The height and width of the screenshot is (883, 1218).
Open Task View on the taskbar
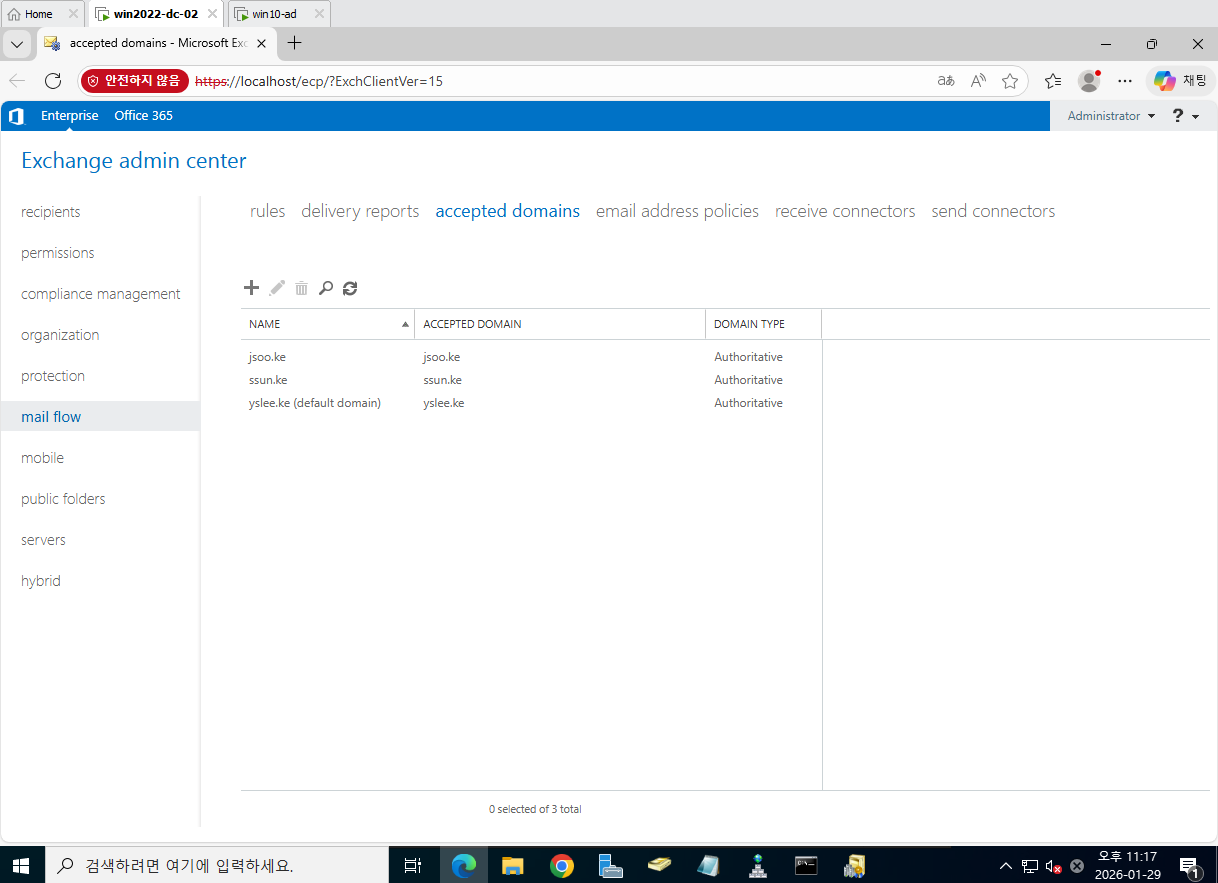pyautogui.click(x=412, y=866)
